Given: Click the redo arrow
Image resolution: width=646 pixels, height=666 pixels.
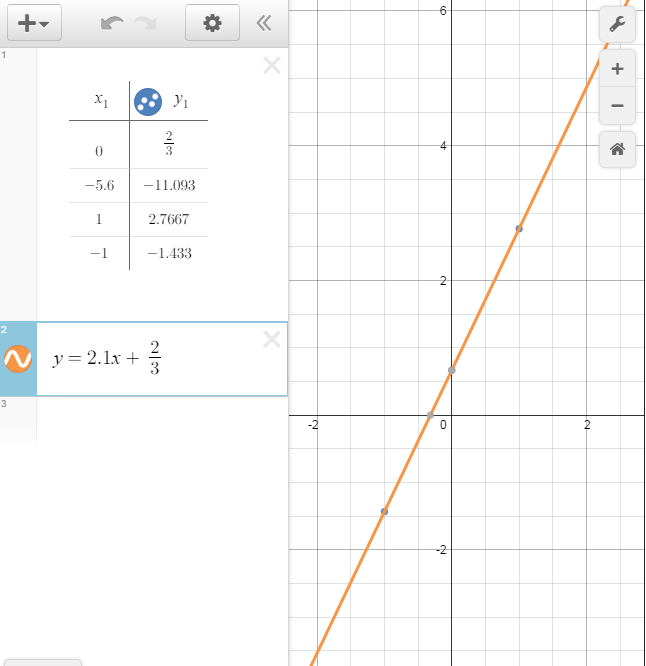Looking at the screenshot, I should click(x=145, y=23).
